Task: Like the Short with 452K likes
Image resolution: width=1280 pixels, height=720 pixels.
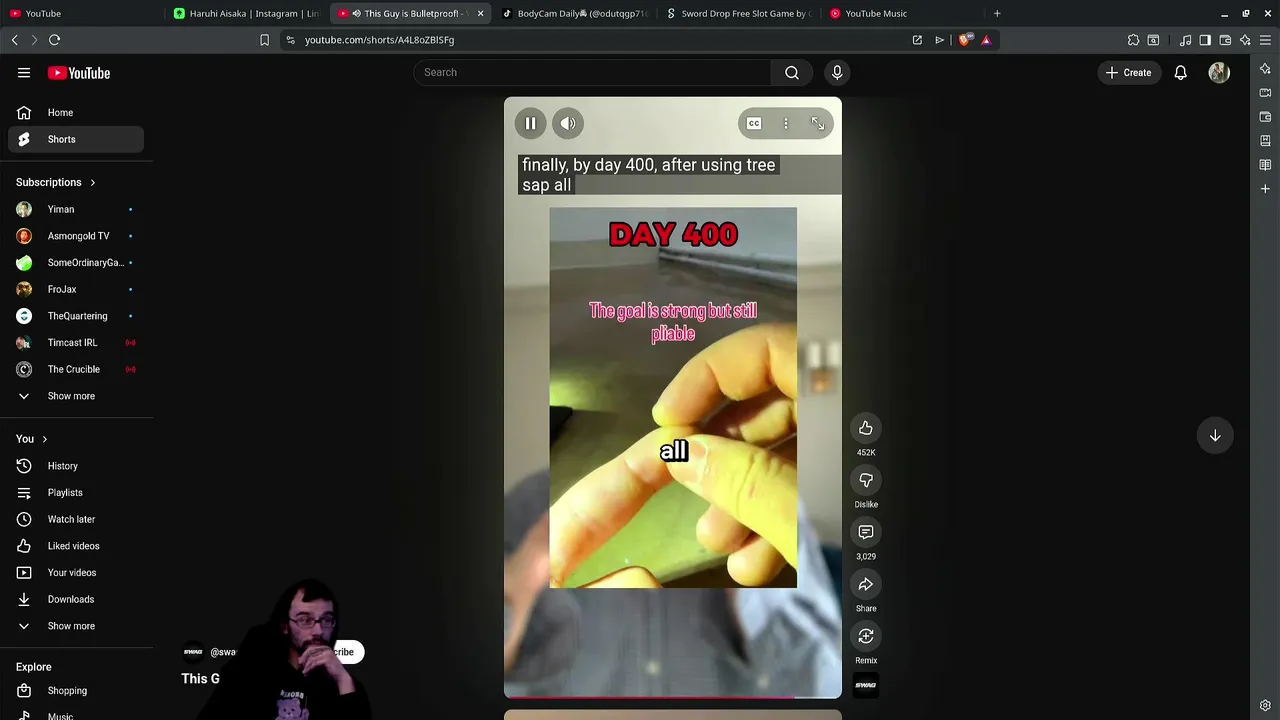Action: [x=866, y=428]
